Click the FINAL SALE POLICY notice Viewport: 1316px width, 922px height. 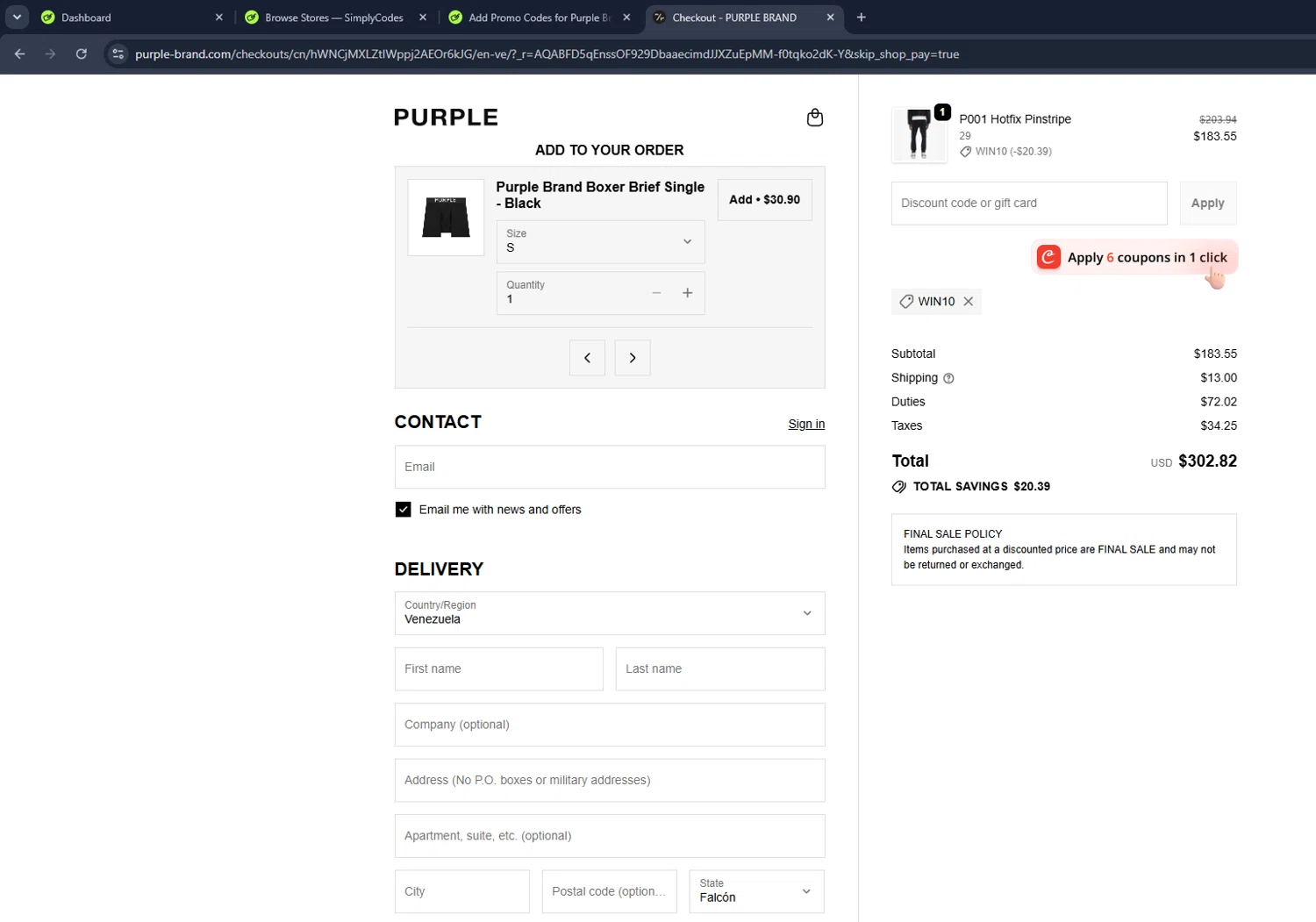(1063, 549)
